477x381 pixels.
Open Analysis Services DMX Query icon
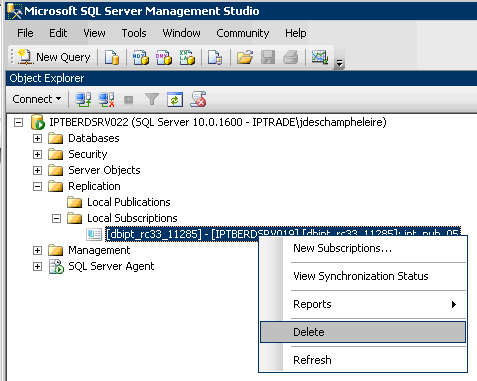164,57
